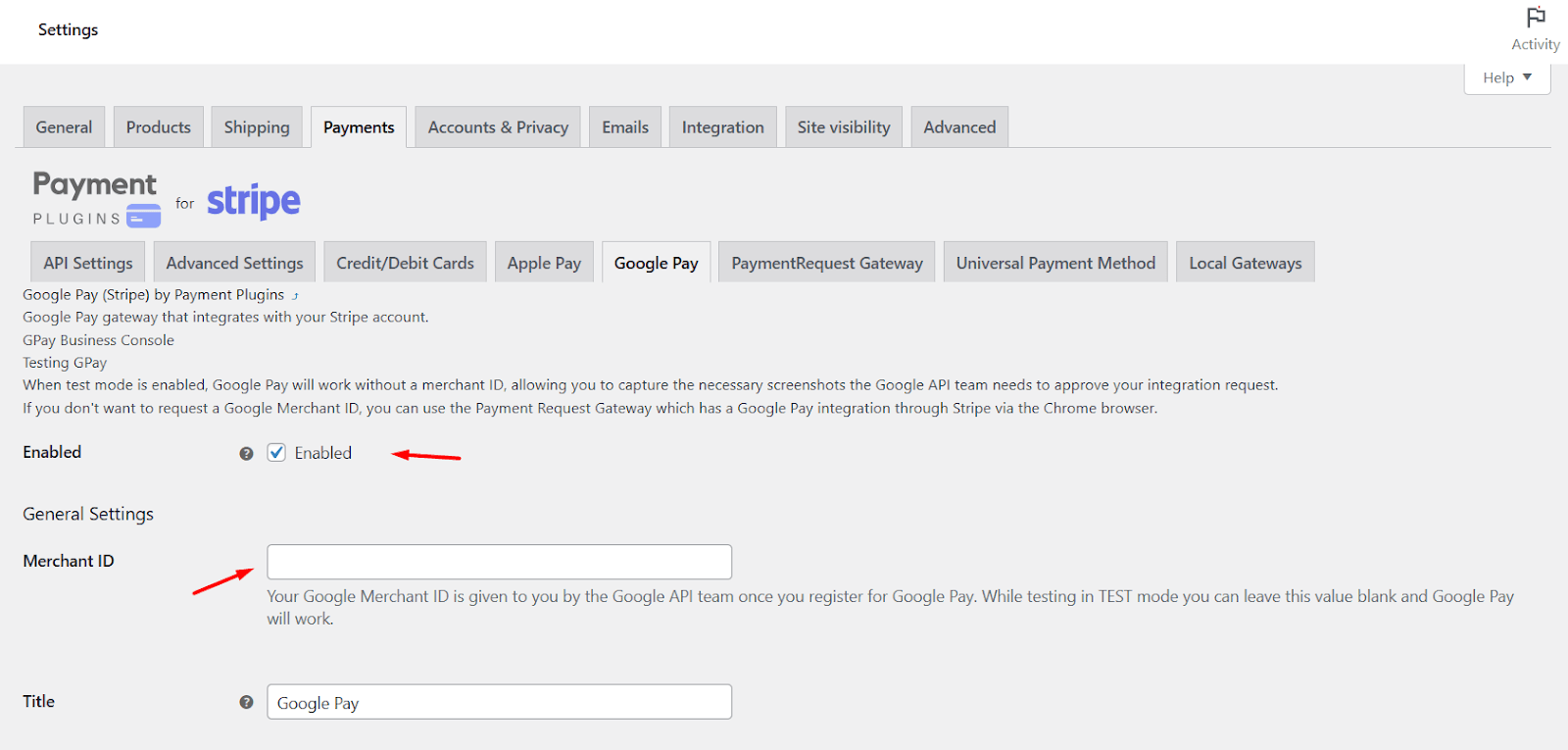Open the PaymentRequest Gateway sub-tab

(x=827, y=263)
